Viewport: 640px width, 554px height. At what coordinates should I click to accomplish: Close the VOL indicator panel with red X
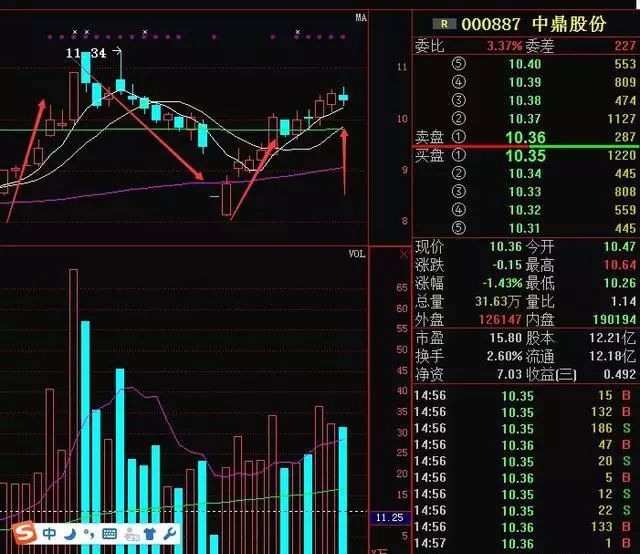point(404,255)
